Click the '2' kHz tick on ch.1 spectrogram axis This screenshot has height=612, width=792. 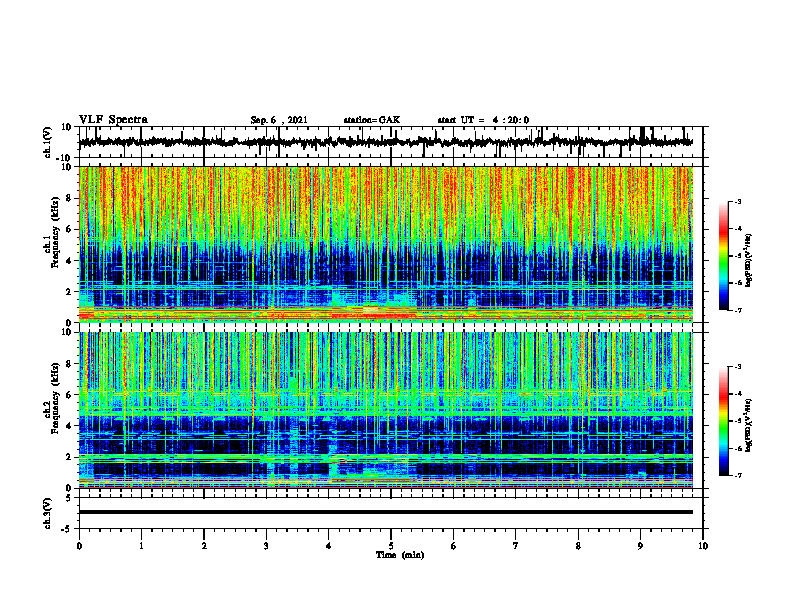pos(71,291)
